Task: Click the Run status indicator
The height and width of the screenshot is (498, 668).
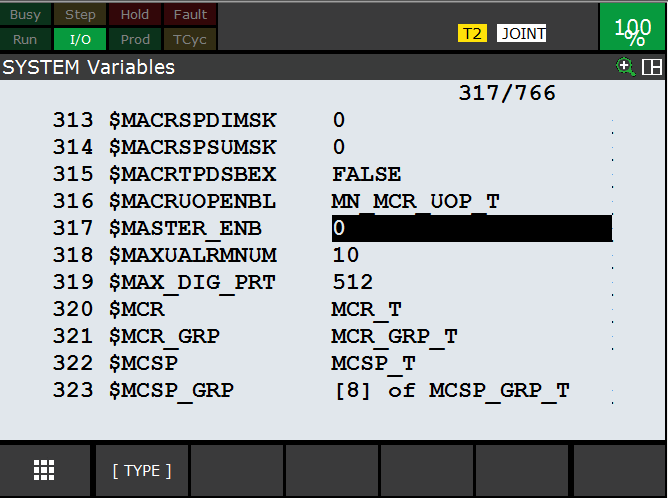Action: click(26, 39)
